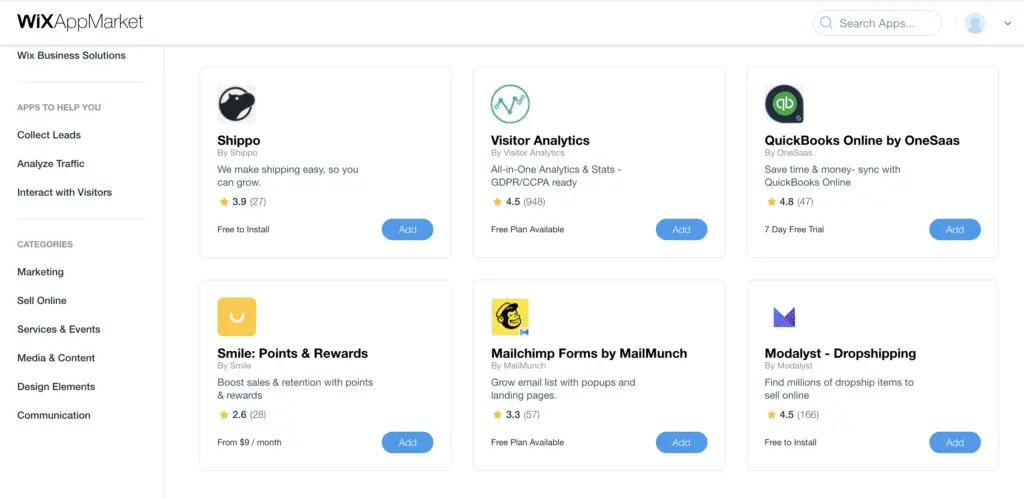Focus the Search Apps input field
Image resolution: width=1024 pixels, height=499 pixels.
coord(877,23)
